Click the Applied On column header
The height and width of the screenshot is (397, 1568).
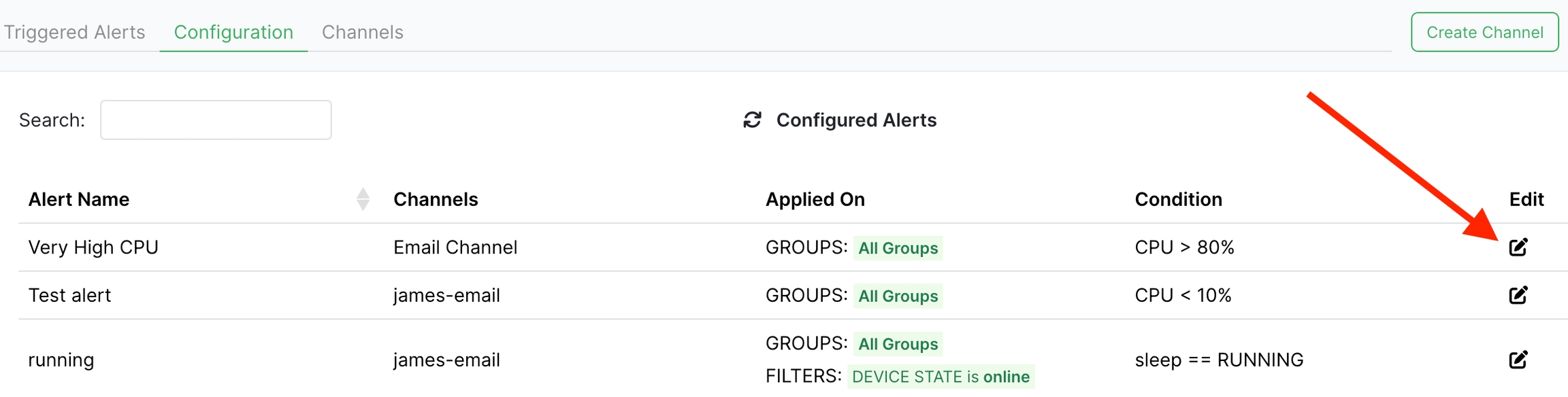point(815,199)
